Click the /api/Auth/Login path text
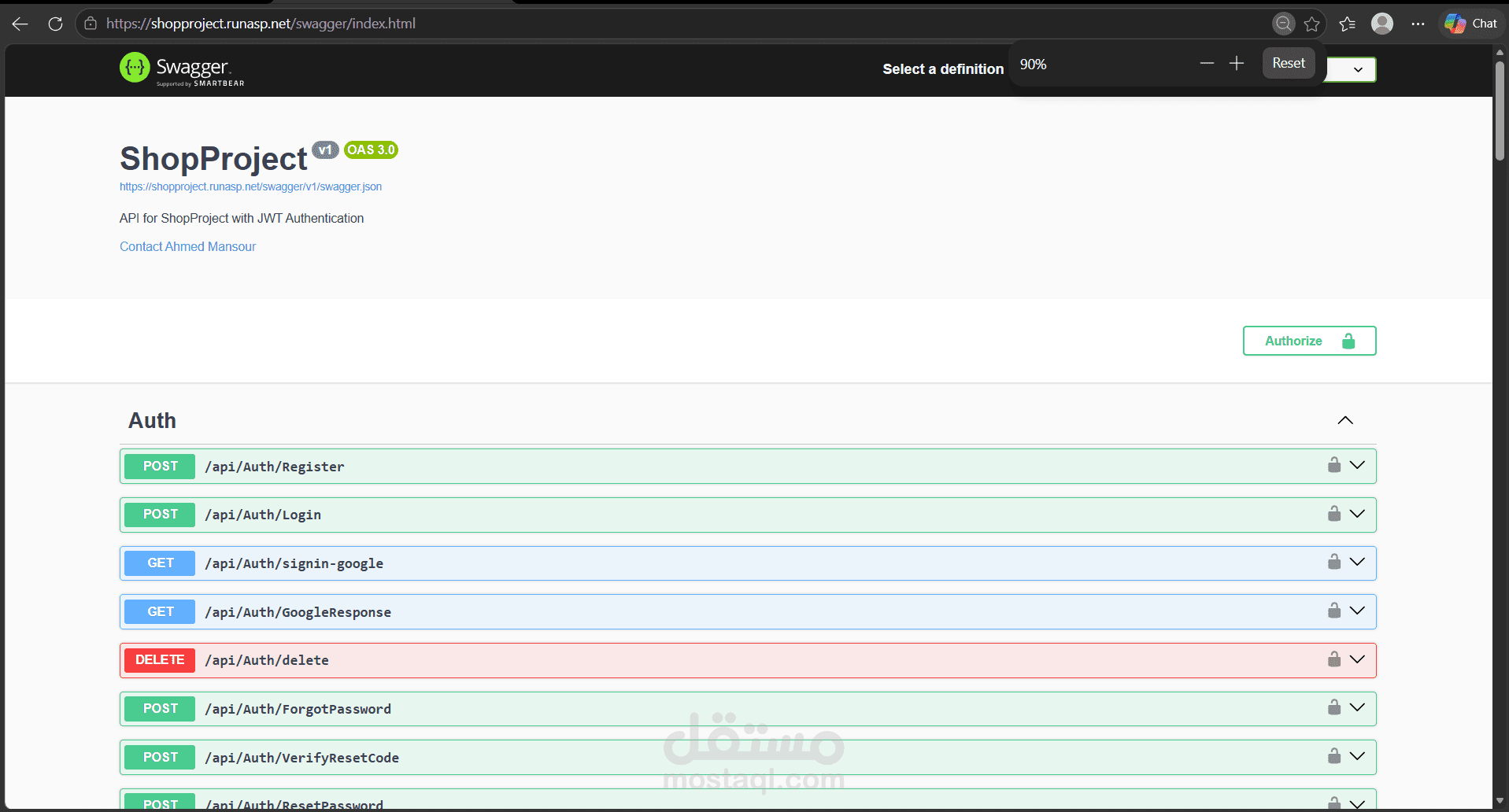The height and width of the screenshot is (812, 1509). [263, 515]
